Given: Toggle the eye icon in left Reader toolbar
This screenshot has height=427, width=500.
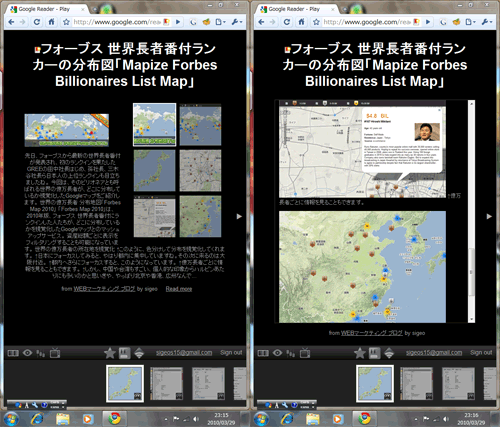Looking at the screenshot, I should [28, 352].
